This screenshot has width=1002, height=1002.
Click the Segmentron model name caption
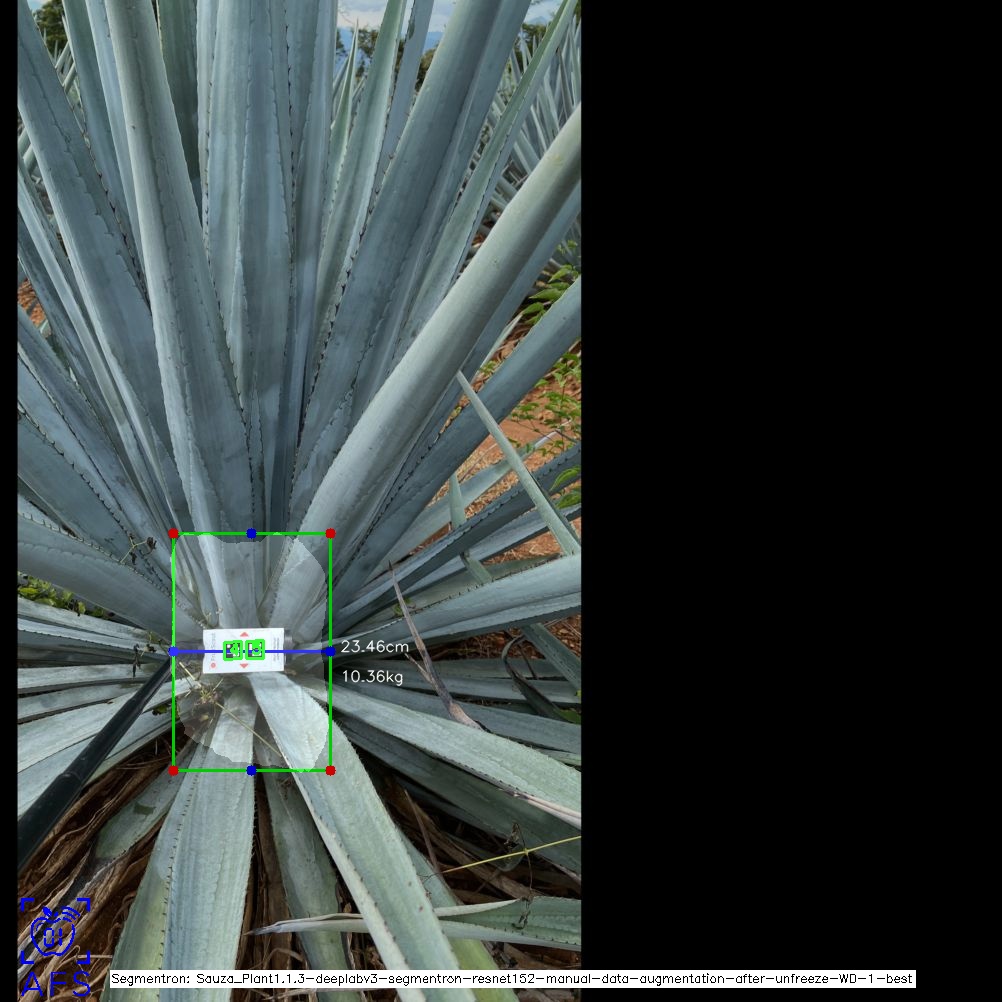511,979
